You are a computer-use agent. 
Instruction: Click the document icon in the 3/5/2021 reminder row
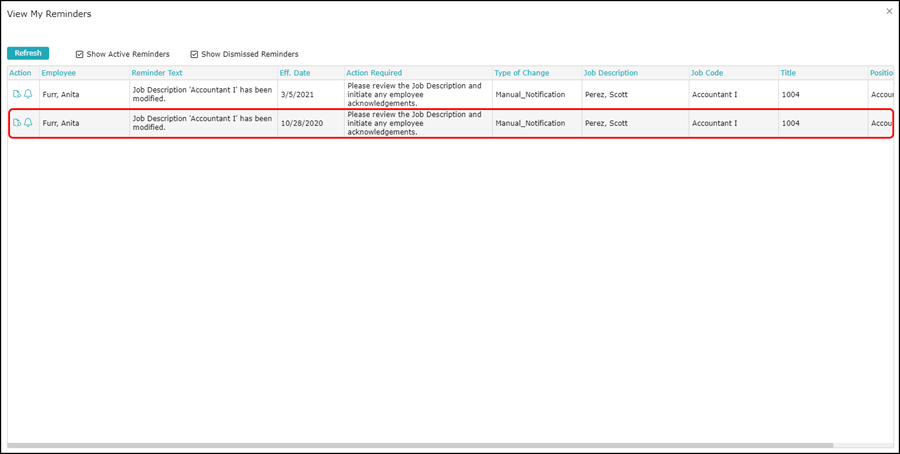17,94
